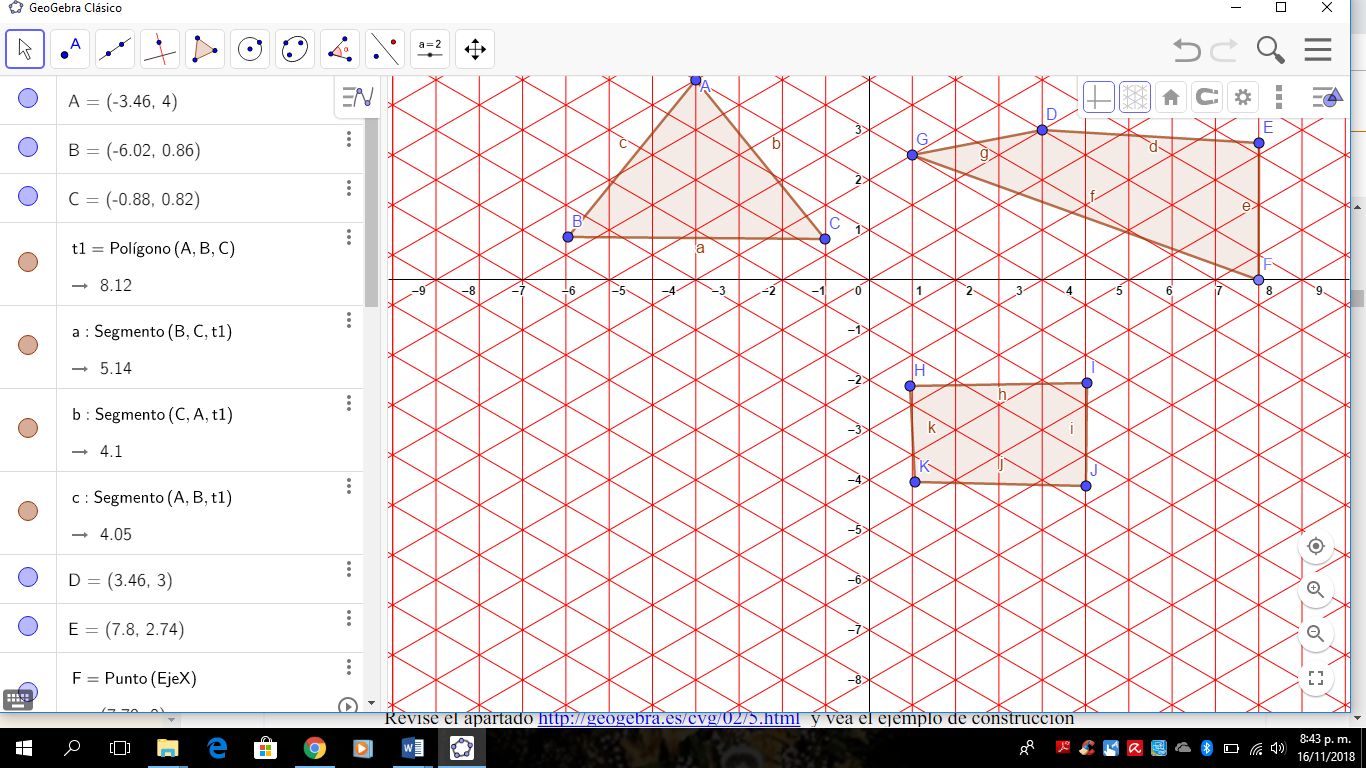Image resolution: width=1366 pixels, height=768 pixels.
Task: Select the Angle measurement tool
Action: coord(339,48)
